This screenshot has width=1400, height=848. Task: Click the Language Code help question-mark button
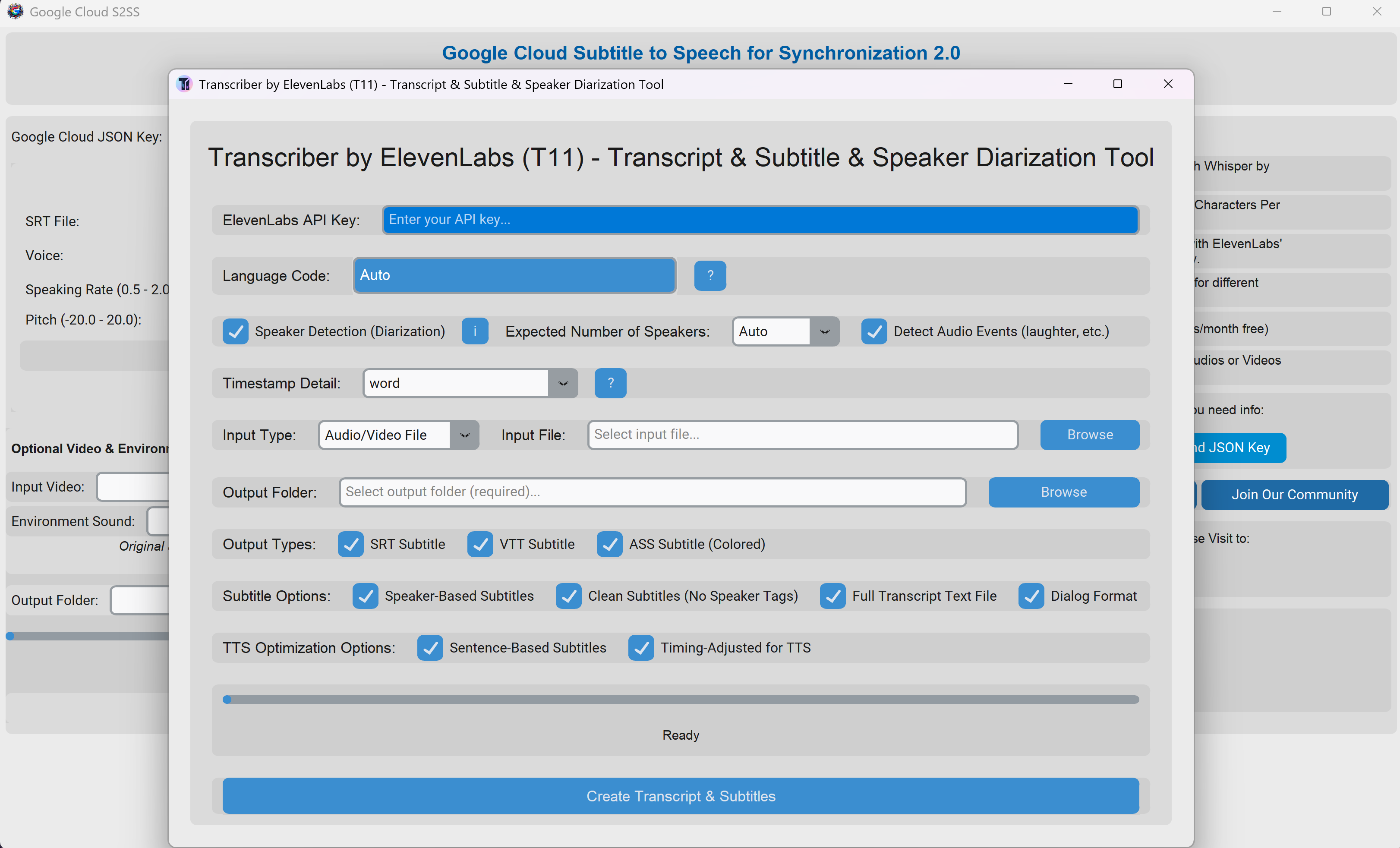709,275
